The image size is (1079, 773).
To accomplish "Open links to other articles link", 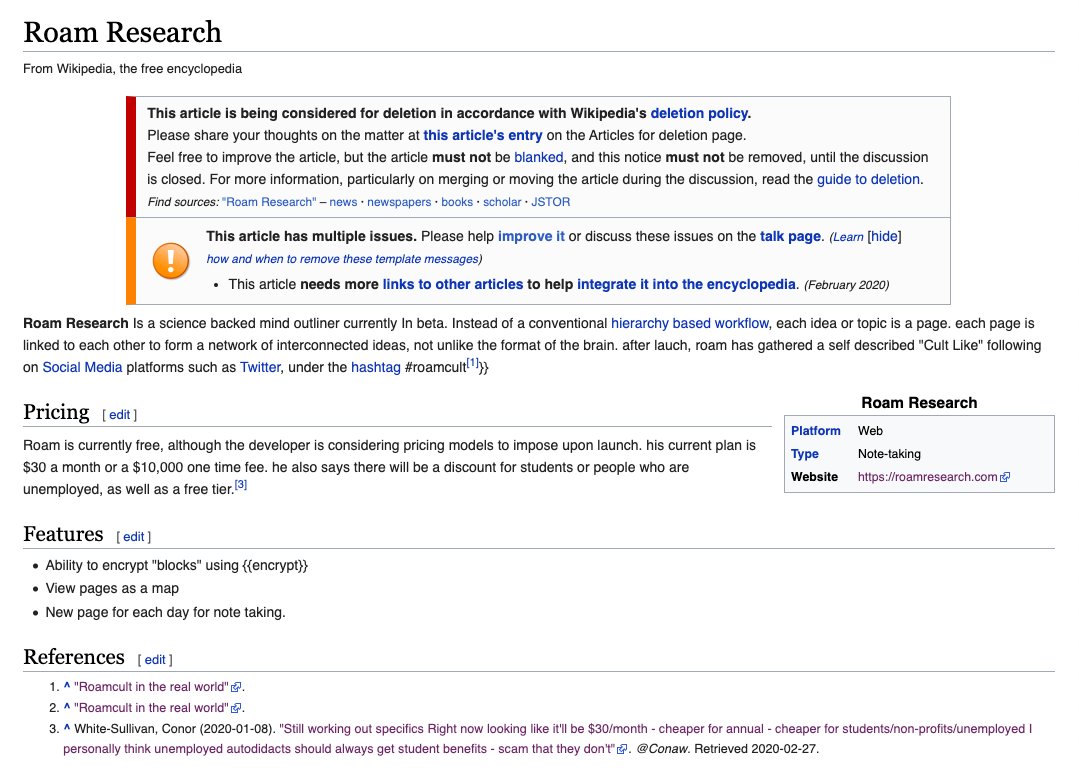I will 453,285.
